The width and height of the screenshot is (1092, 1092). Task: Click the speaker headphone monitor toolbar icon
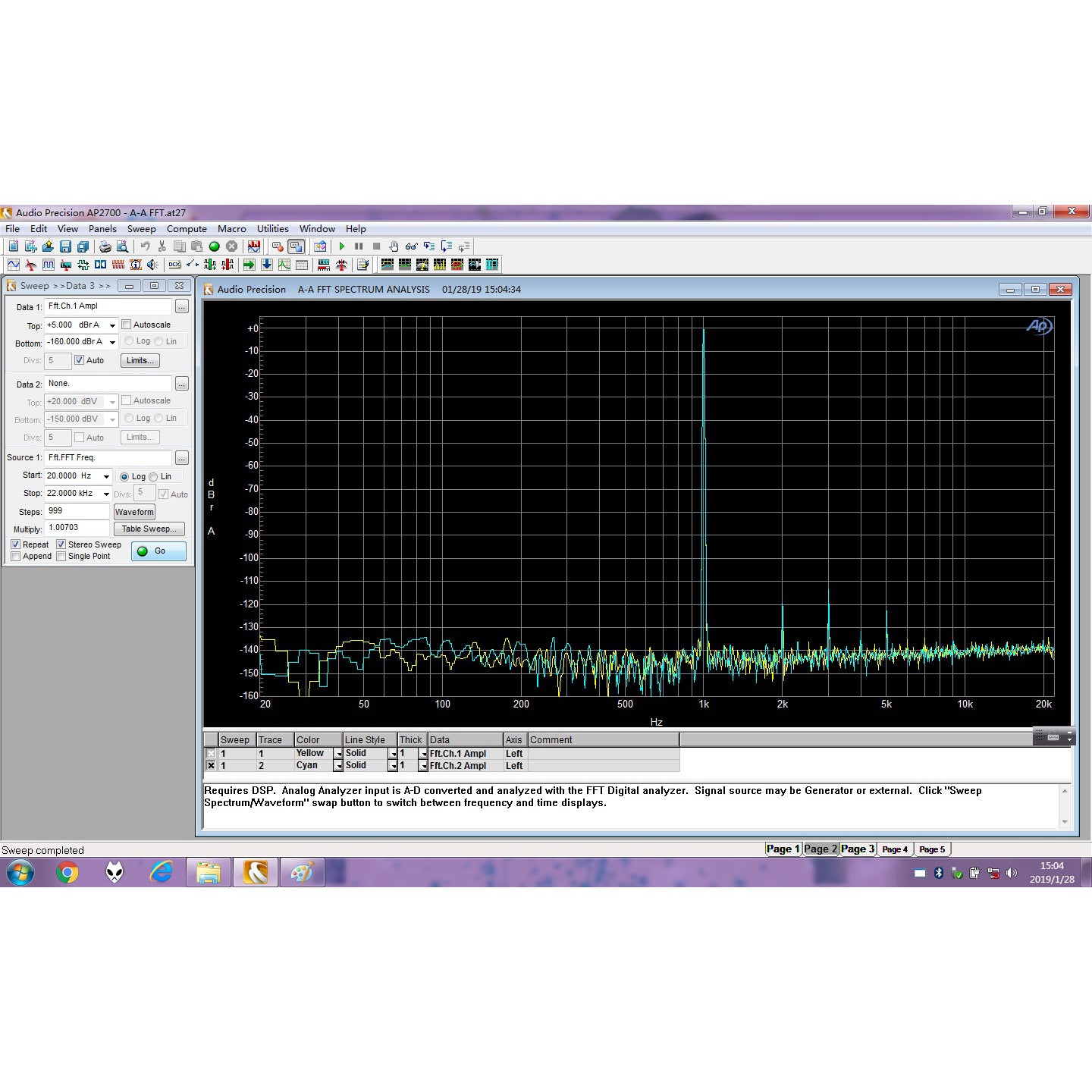click(x=152, y=265)
